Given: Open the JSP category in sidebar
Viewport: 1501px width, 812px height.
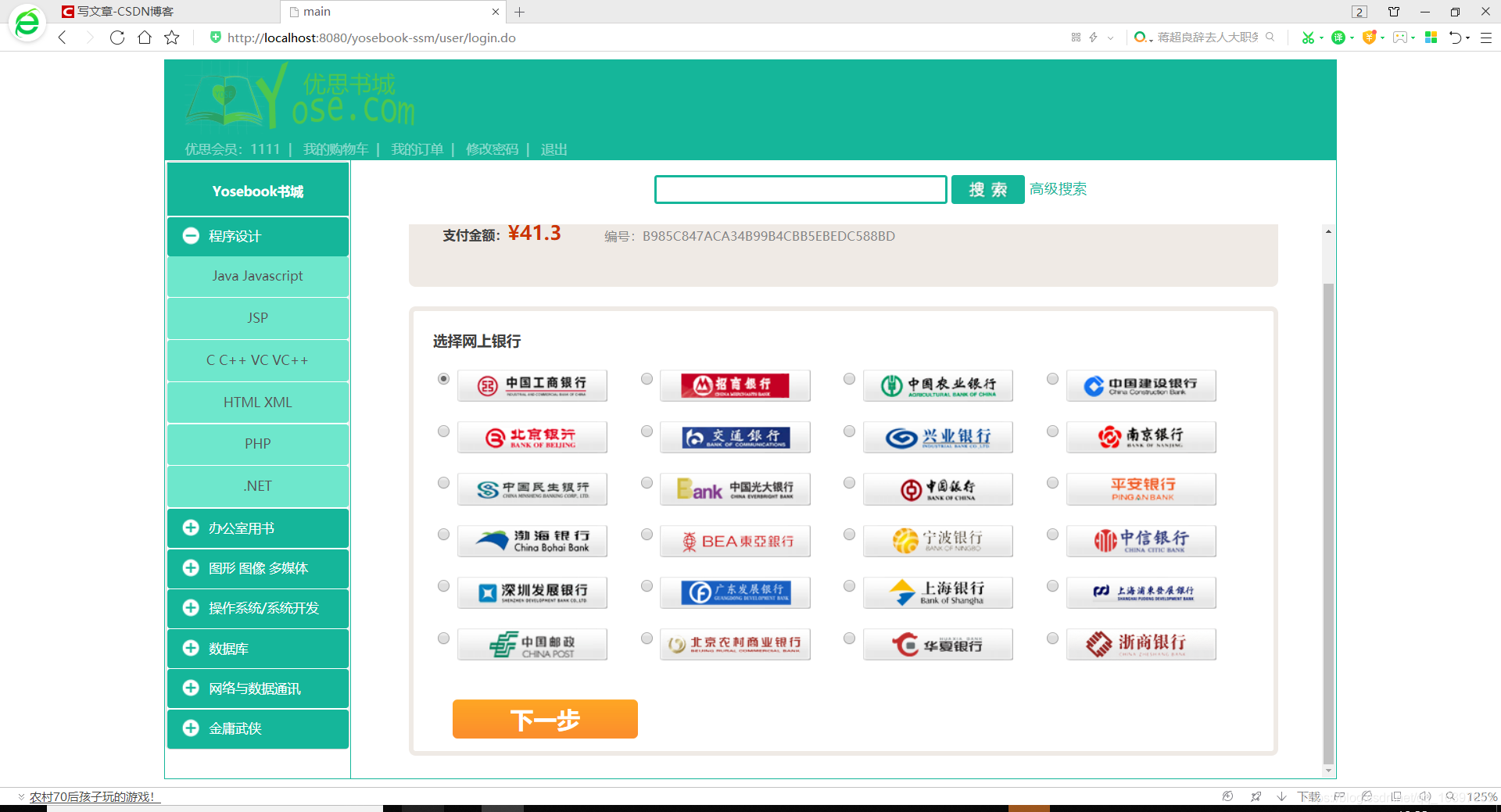Looking at the screenshot, I should pos(257,317).
